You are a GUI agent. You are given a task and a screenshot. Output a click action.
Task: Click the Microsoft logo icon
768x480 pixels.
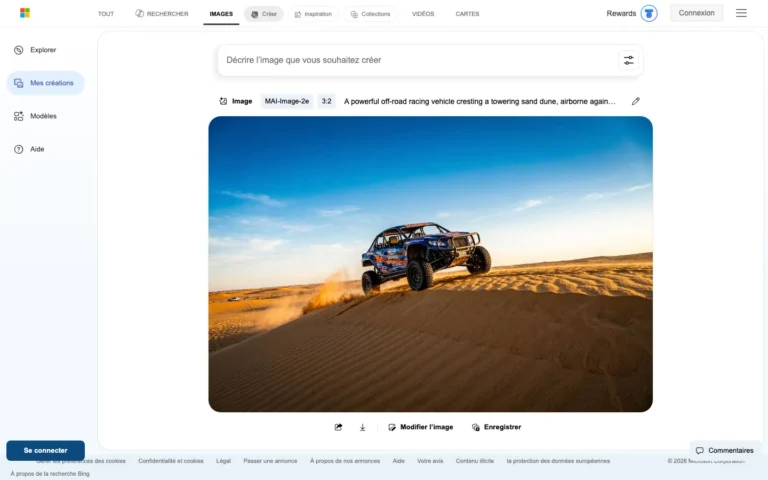point(25,13)
